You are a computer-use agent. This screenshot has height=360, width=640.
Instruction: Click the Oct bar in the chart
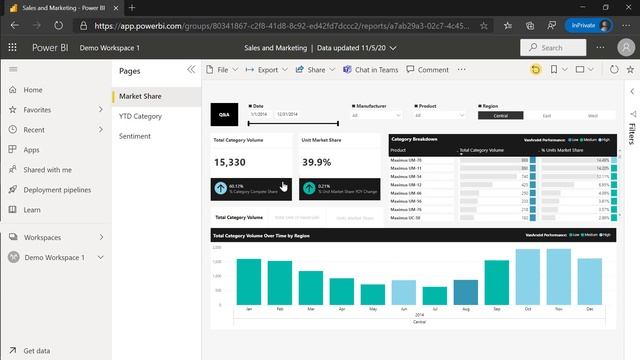528,277
